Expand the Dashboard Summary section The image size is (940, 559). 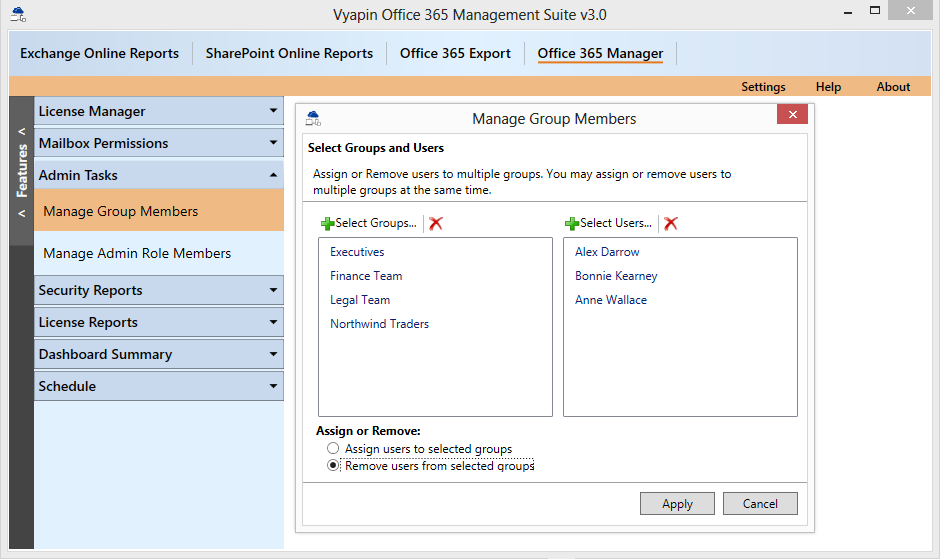(x=158, y=354)
